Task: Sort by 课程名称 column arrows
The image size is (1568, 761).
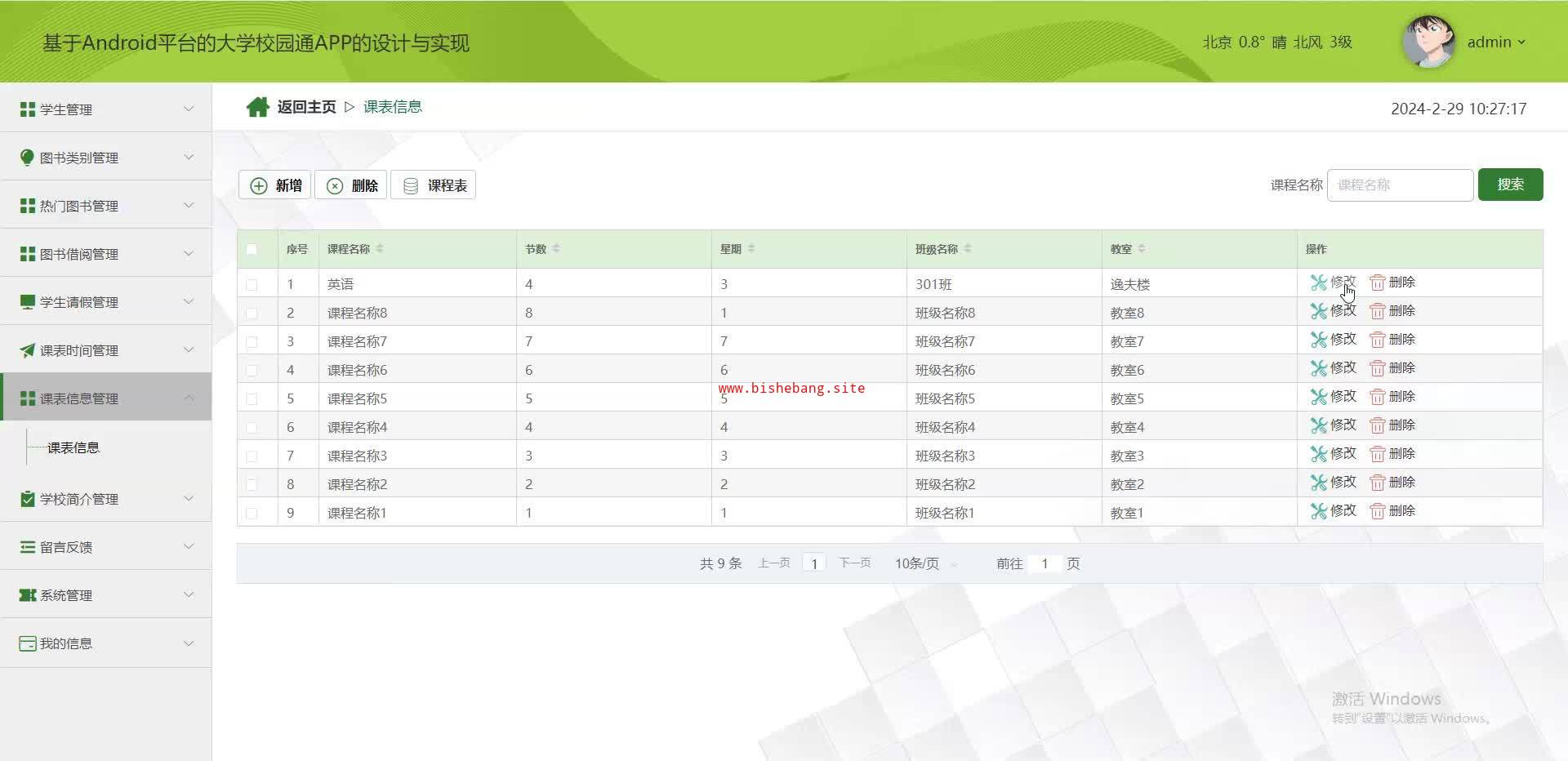Action: coord(380,248)
